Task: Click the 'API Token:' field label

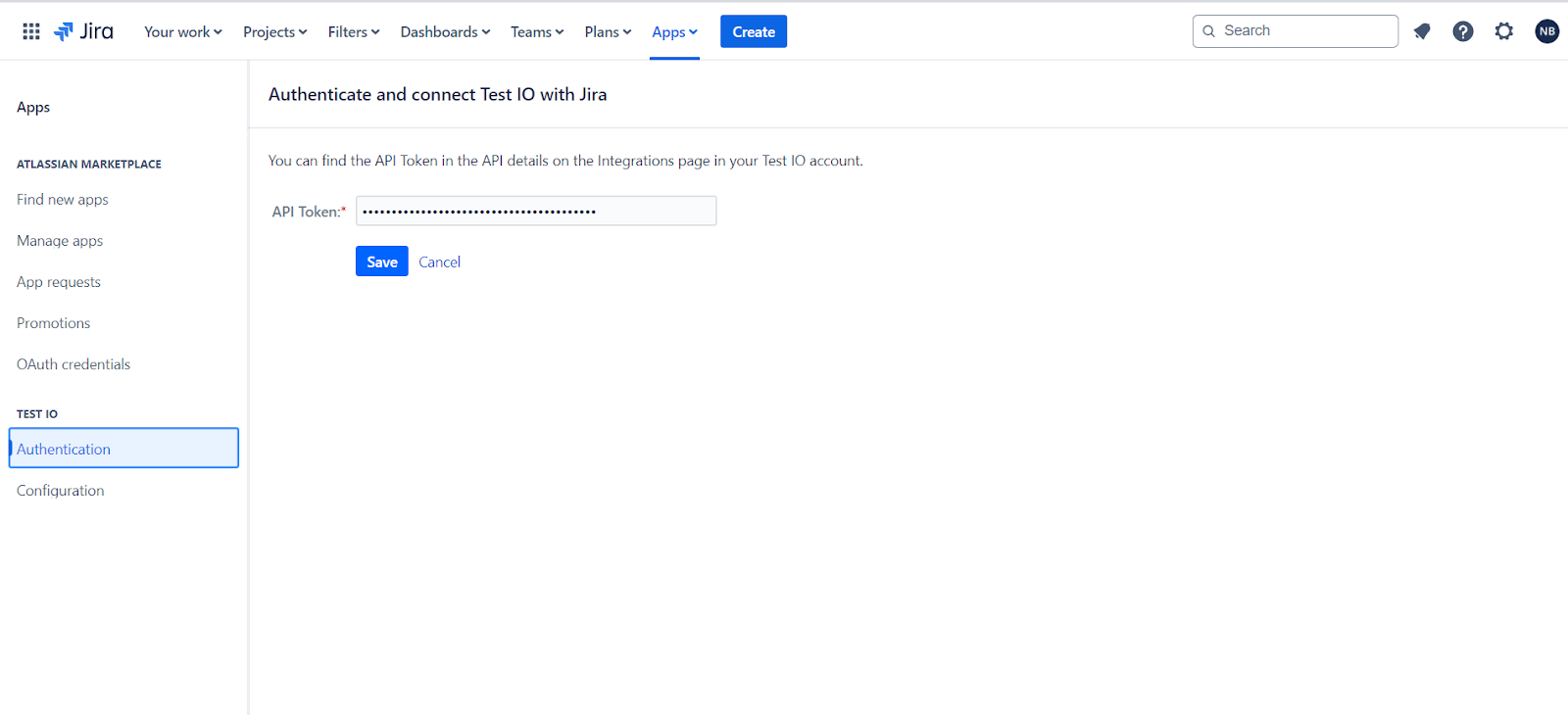Action: click(309, 212)
